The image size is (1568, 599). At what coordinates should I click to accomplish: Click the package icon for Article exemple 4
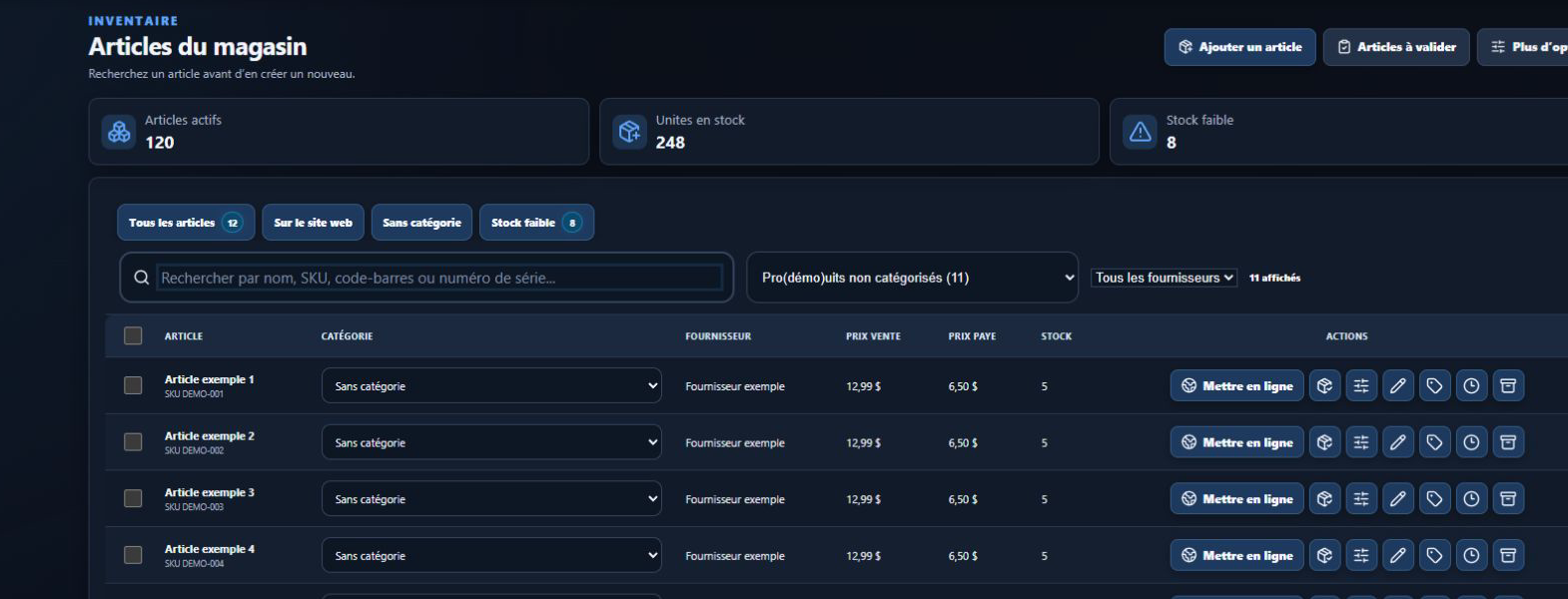1324,556
